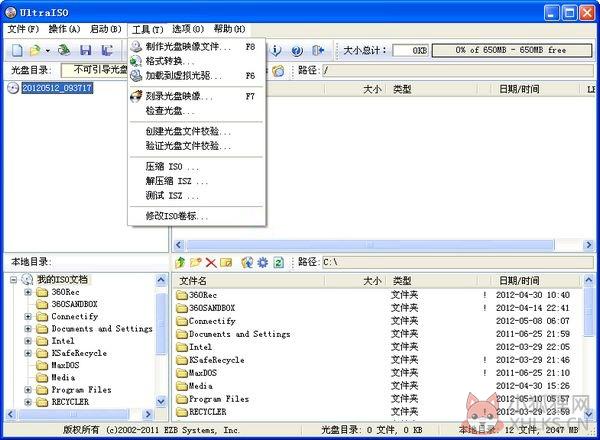
Task: Click the disc path field showing /
Action: [458, 70]
